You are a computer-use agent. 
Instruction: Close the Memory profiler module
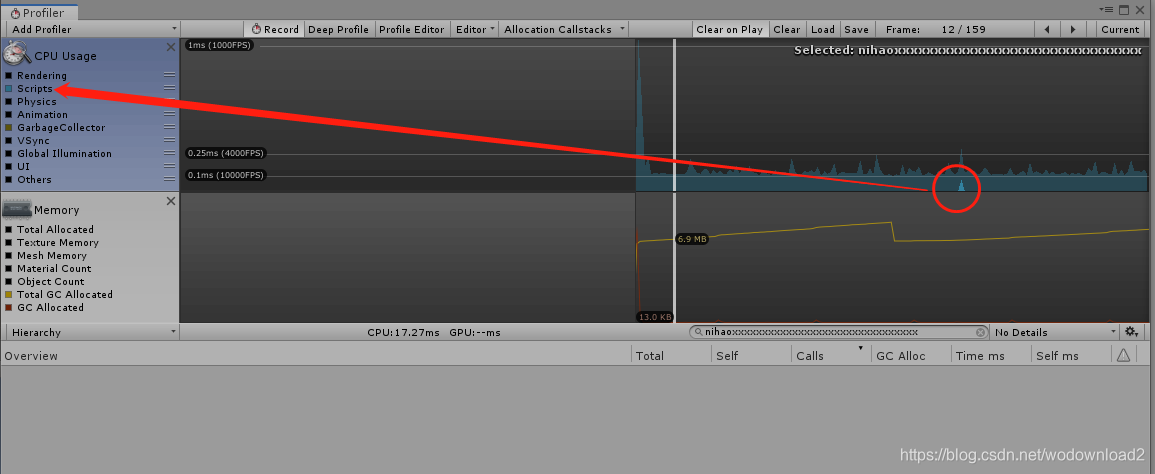coord(171,201)
